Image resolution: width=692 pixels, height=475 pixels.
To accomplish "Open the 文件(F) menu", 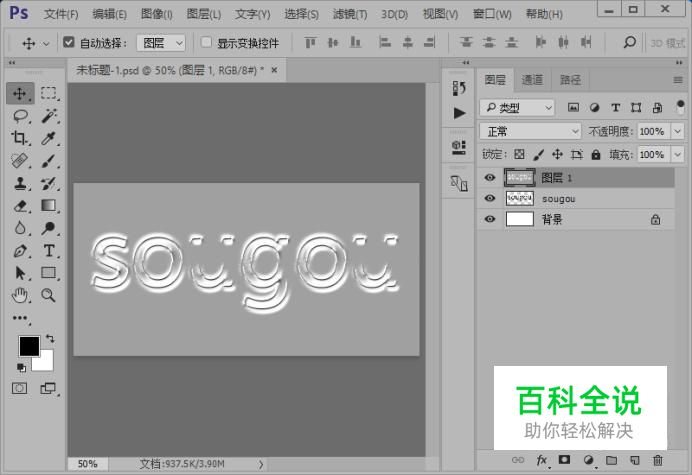I will (x=61, y=14).
